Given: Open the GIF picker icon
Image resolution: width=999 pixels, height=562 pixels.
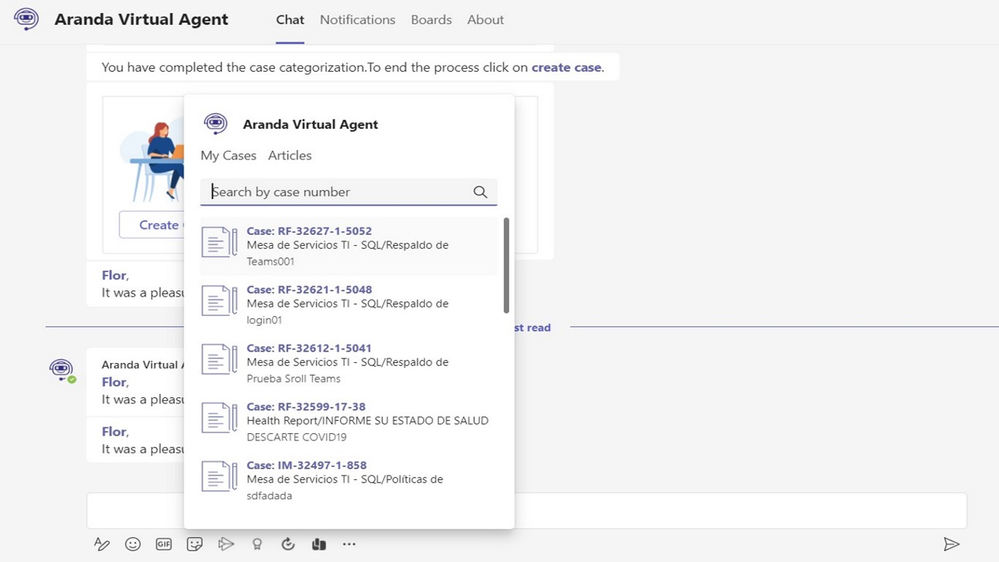Looking at the screenshot, I should 164,544.
